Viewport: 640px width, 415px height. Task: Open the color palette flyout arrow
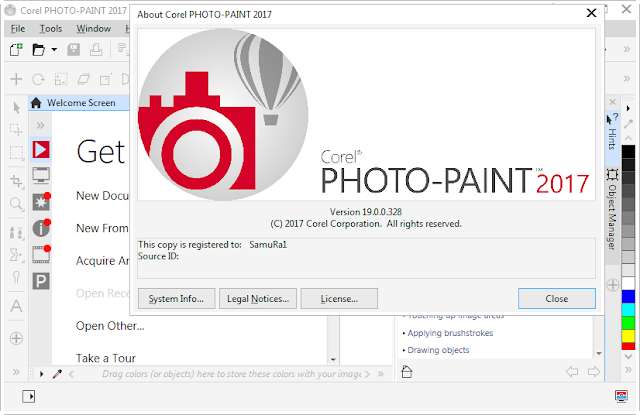point(629,108)
